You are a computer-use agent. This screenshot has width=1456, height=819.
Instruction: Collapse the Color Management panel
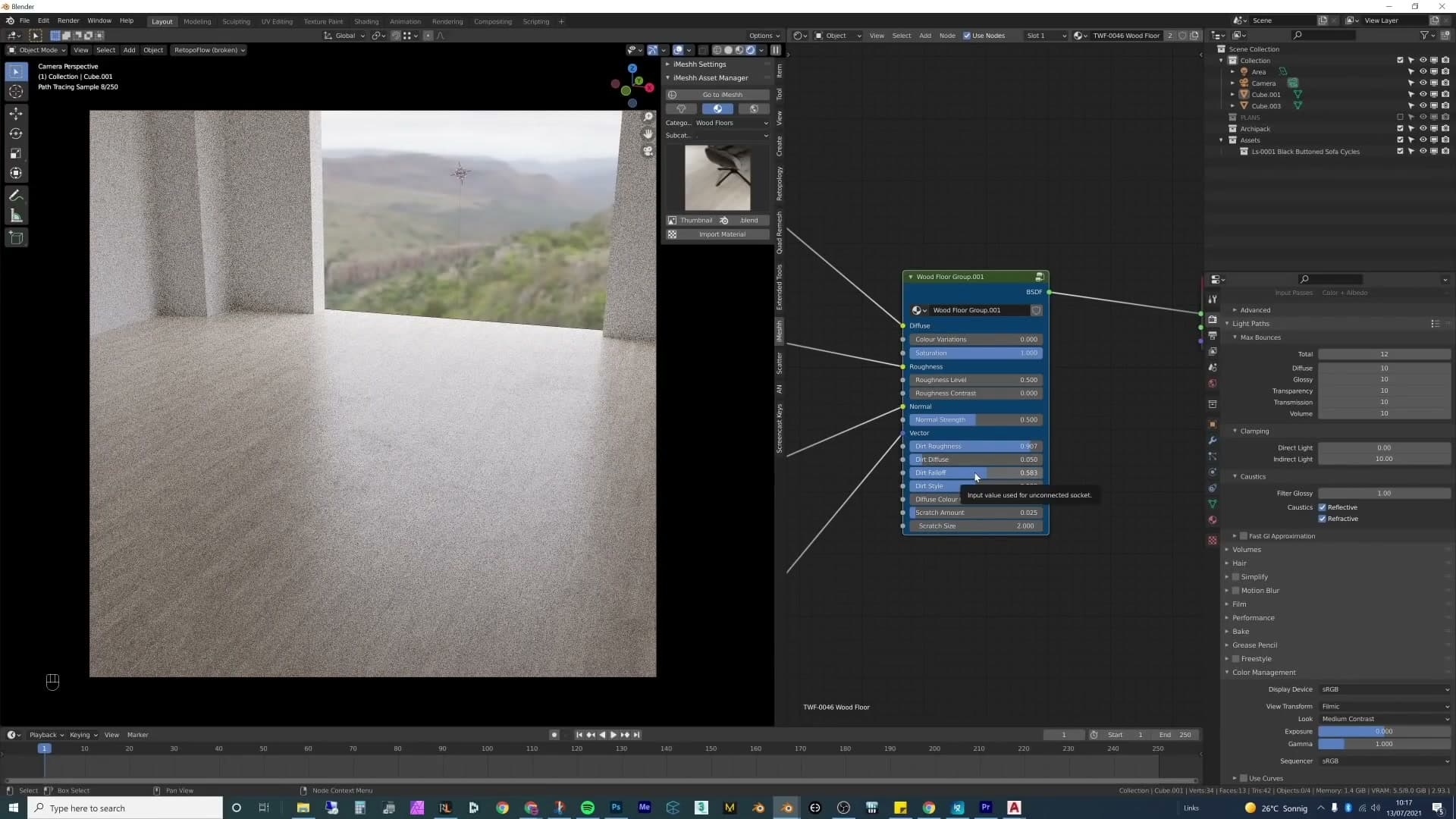click(1263, 673)
